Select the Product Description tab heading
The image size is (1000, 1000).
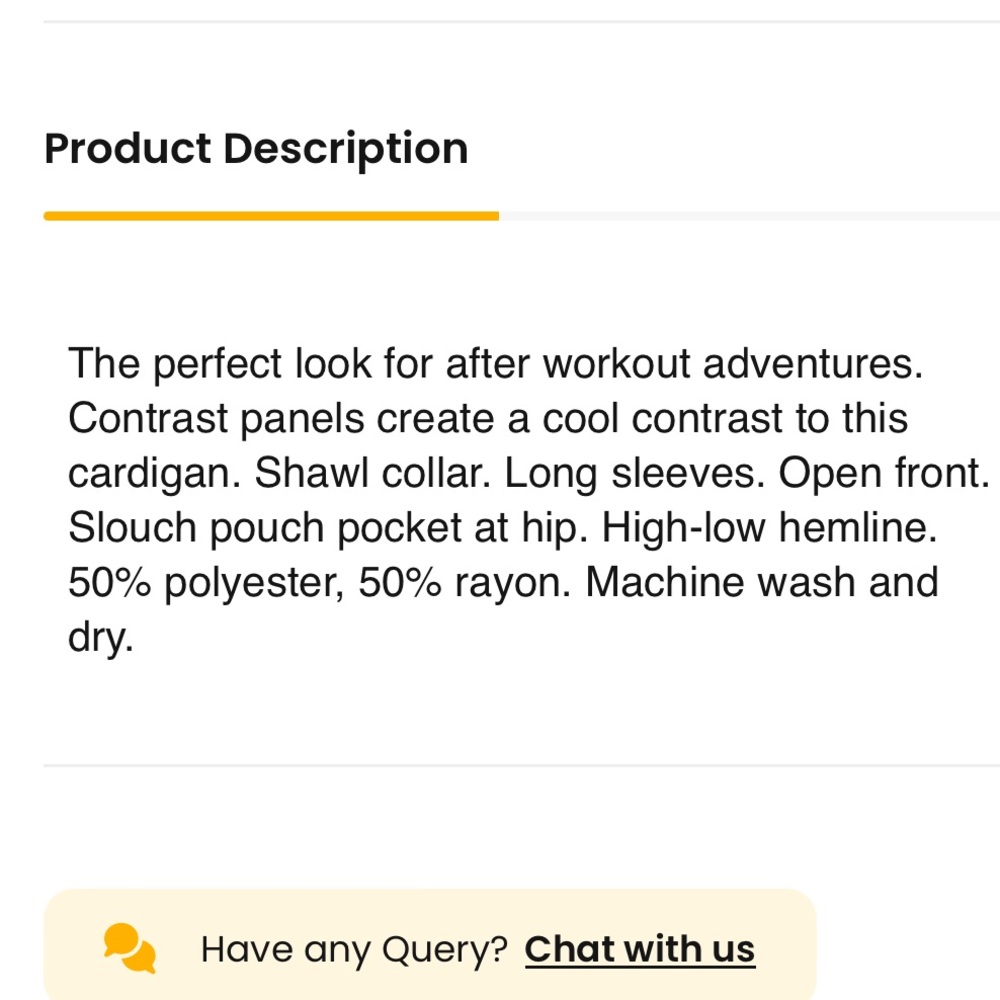click(256, 149)
